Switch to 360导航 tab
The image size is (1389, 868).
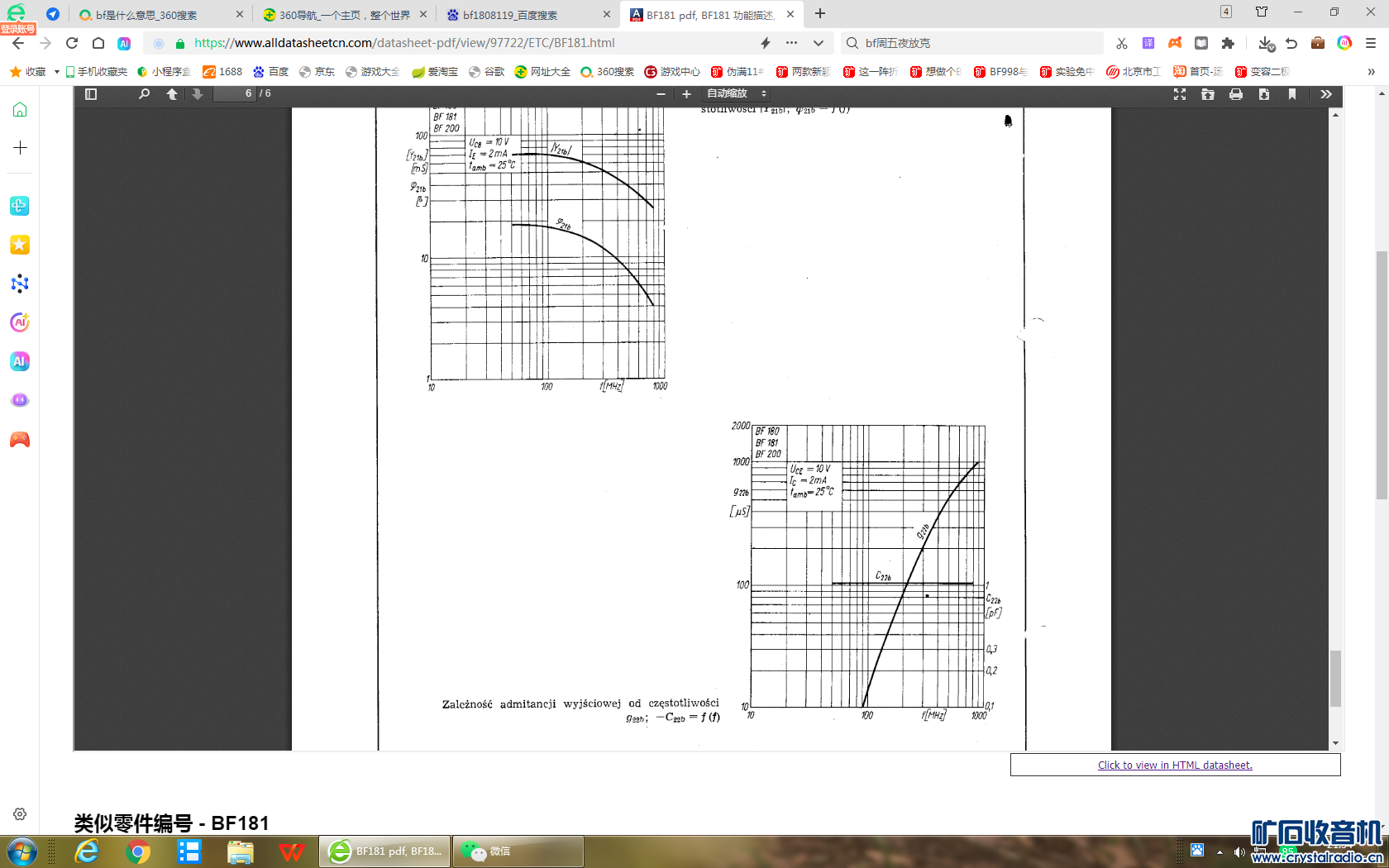[x=344, y=15]
